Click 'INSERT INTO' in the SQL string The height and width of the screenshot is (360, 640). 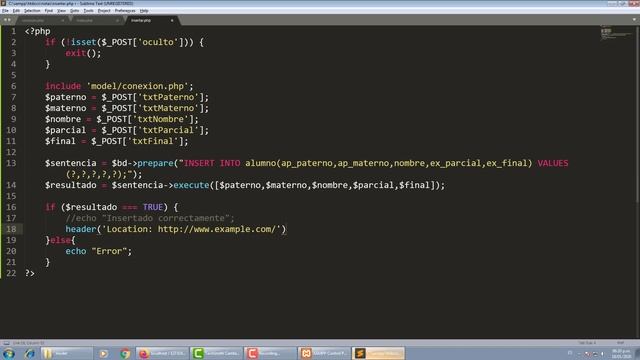coord(212,163)
